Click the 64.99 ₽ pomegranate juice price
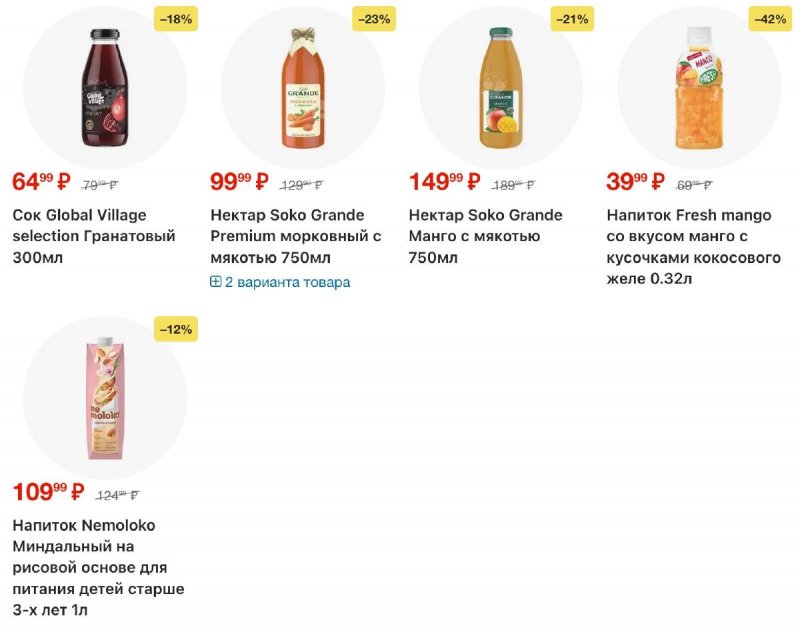Screen dimensions: 800x626 [x=41, y=182]
